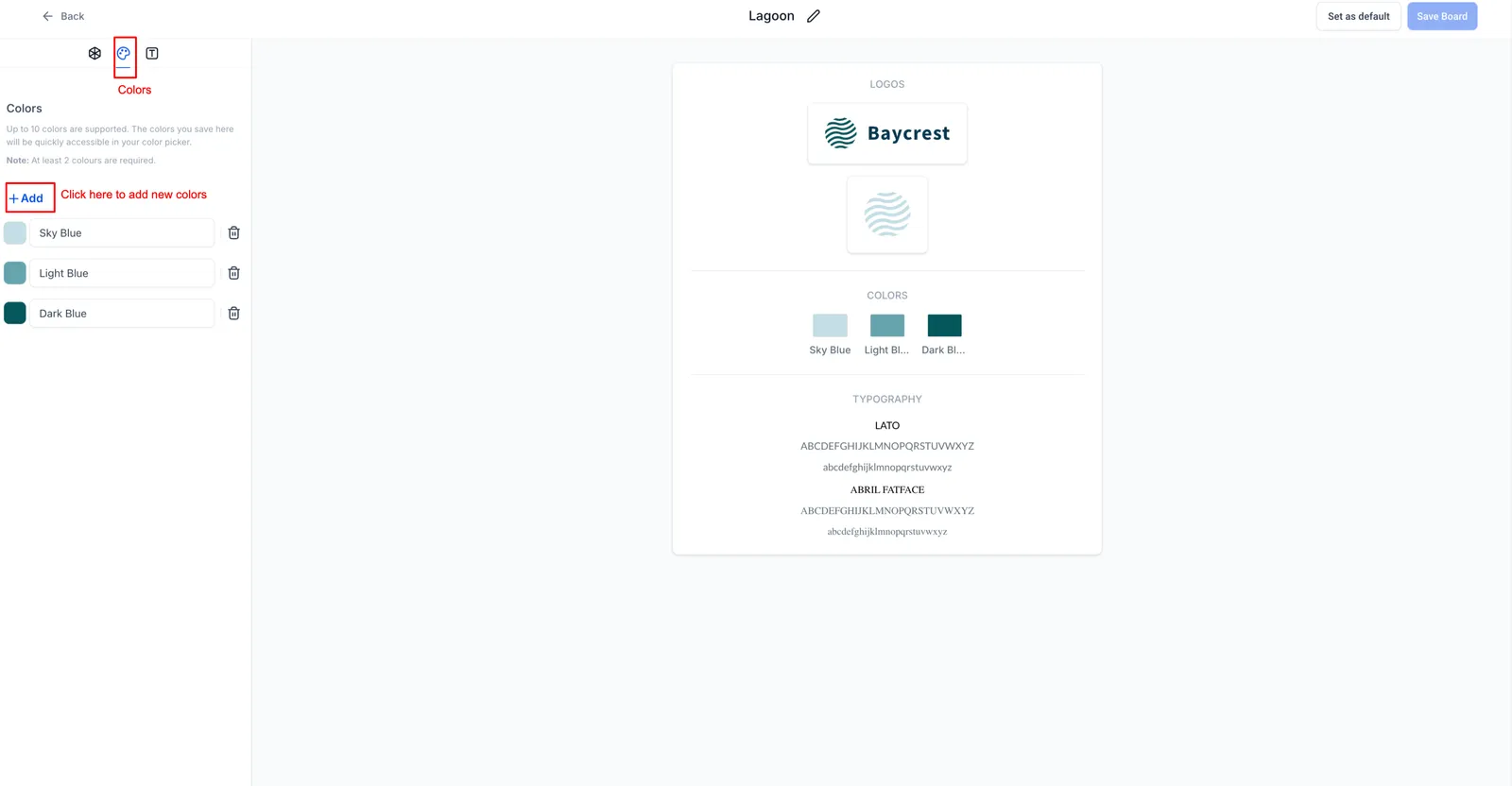Click the COLORS preview heading
The height and width of the screenshot is (786, 1512).
click(887, 296)
